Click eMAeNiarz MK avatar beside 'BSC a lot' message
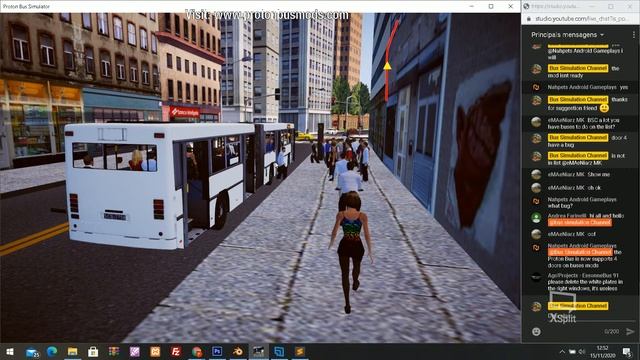Viewport: 640px width, 360px height. (536, 122)
